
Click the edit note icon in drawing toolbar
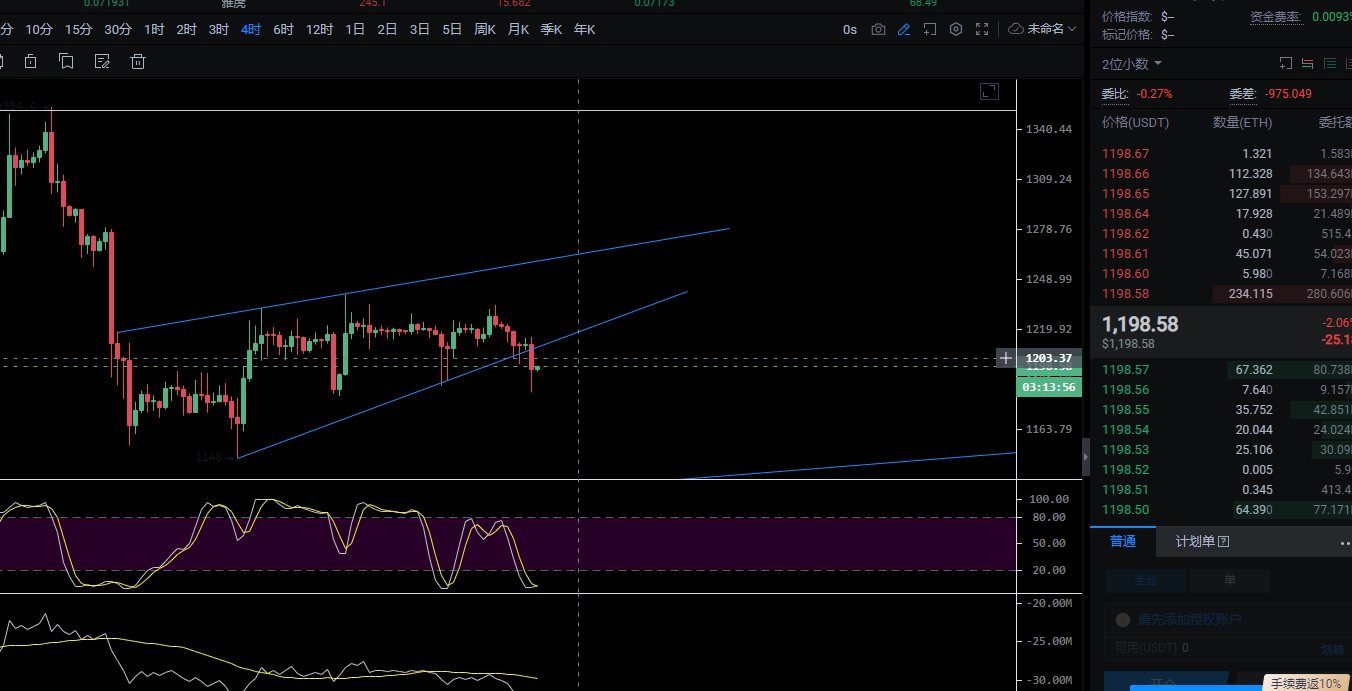[x=102, y=62]
